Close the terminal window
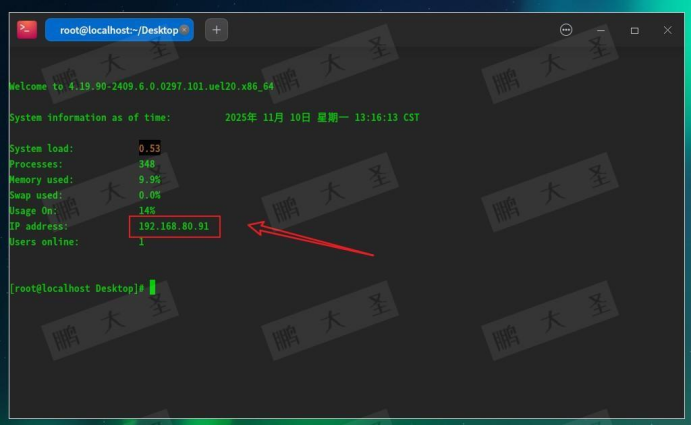692x425 pixels. (667, 30)
